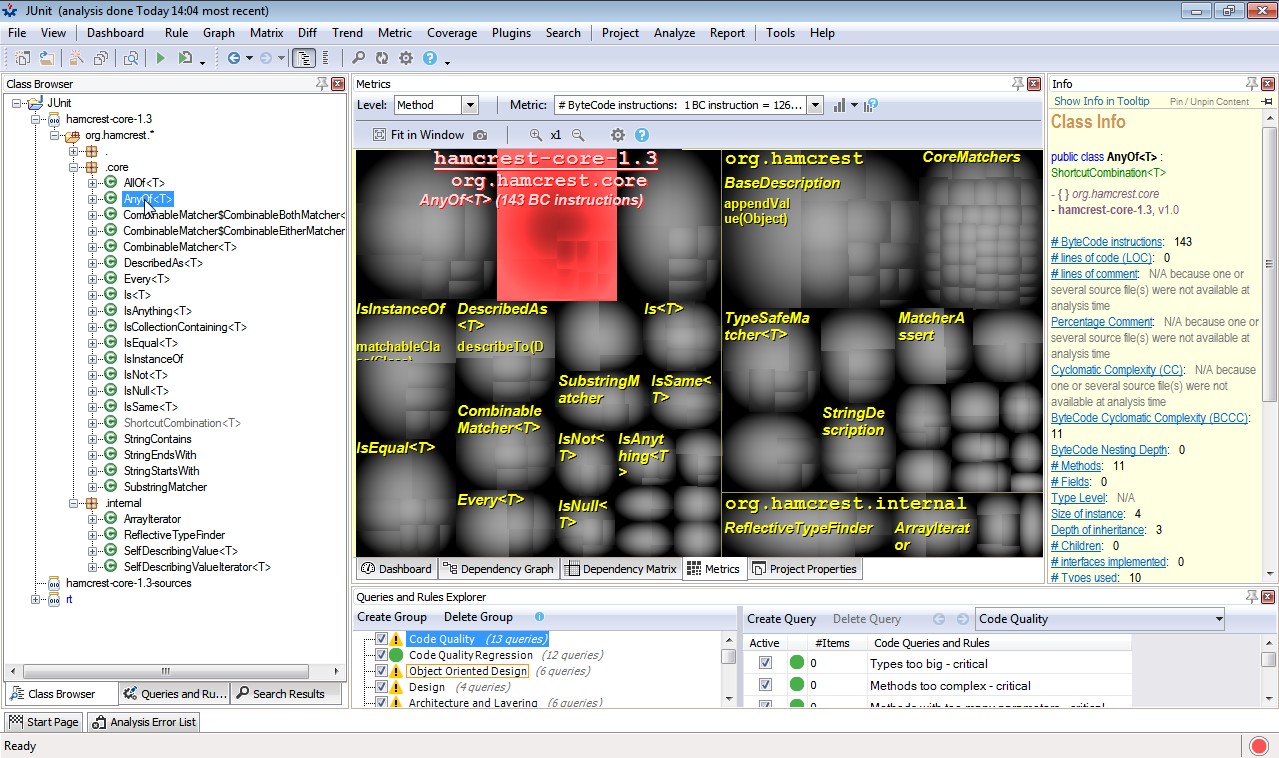Viewport: 1279px width, 758px height.
Task: Open the Analysis Error List tab
Action: [x=143, y=721]
